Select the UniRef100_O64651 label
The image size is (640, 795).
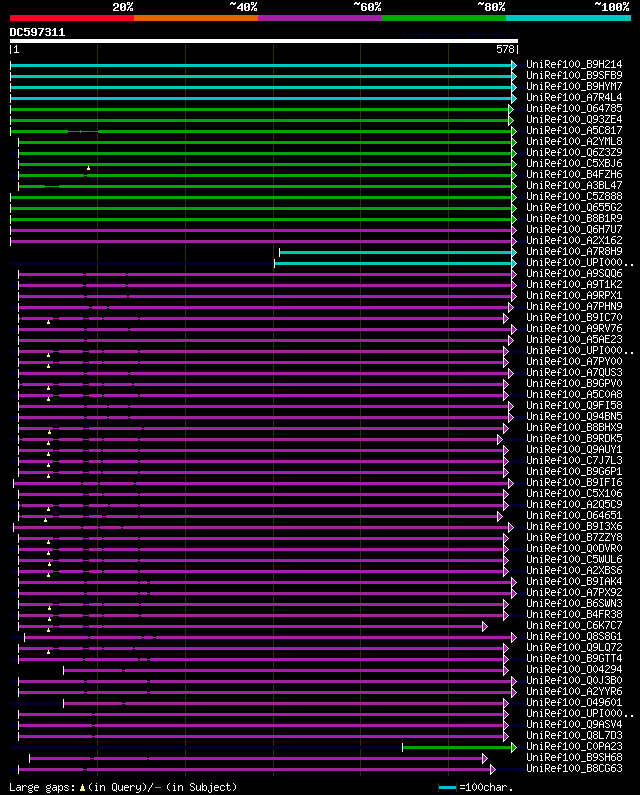(x=574, y=516)
